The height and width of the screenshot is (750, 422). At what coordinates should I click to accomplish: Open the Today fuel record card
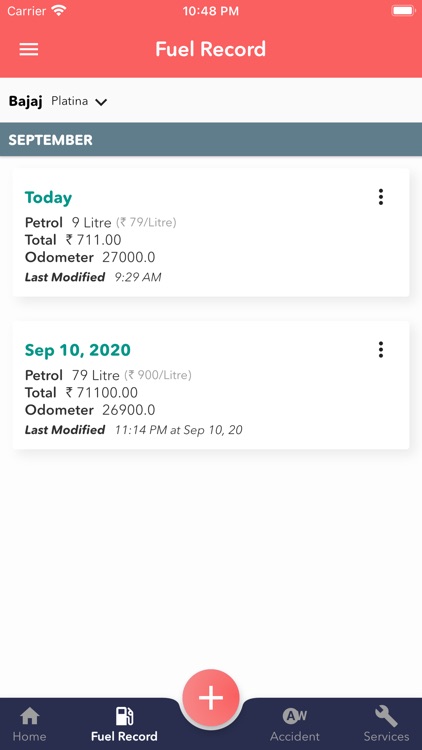coord(211,232)
